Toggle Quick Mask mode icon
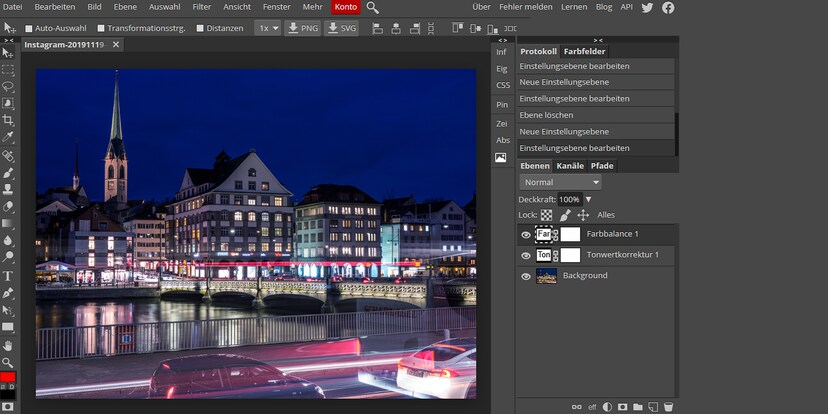This screenshot has height=414, width=828. [x=8, y=407]
